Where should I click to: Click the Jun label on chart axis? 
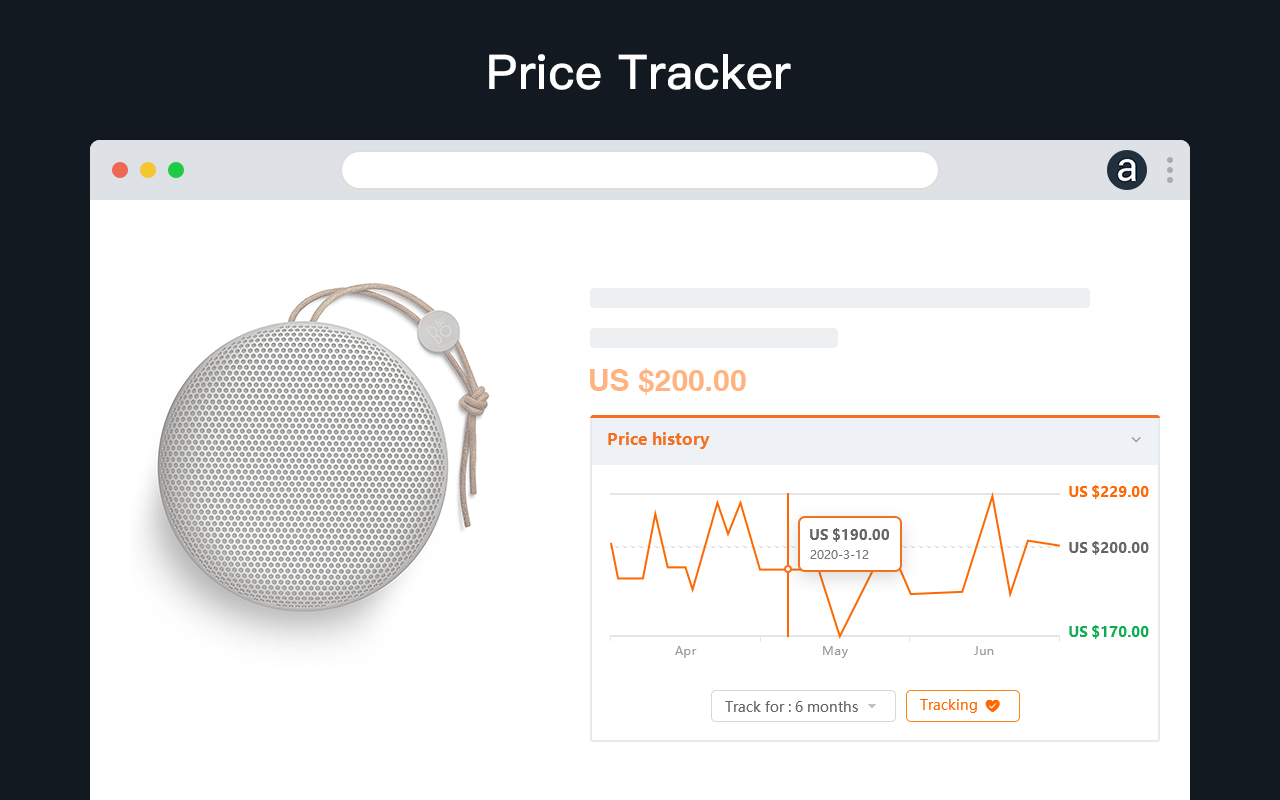pyautogui.click(x=984, y=651)
